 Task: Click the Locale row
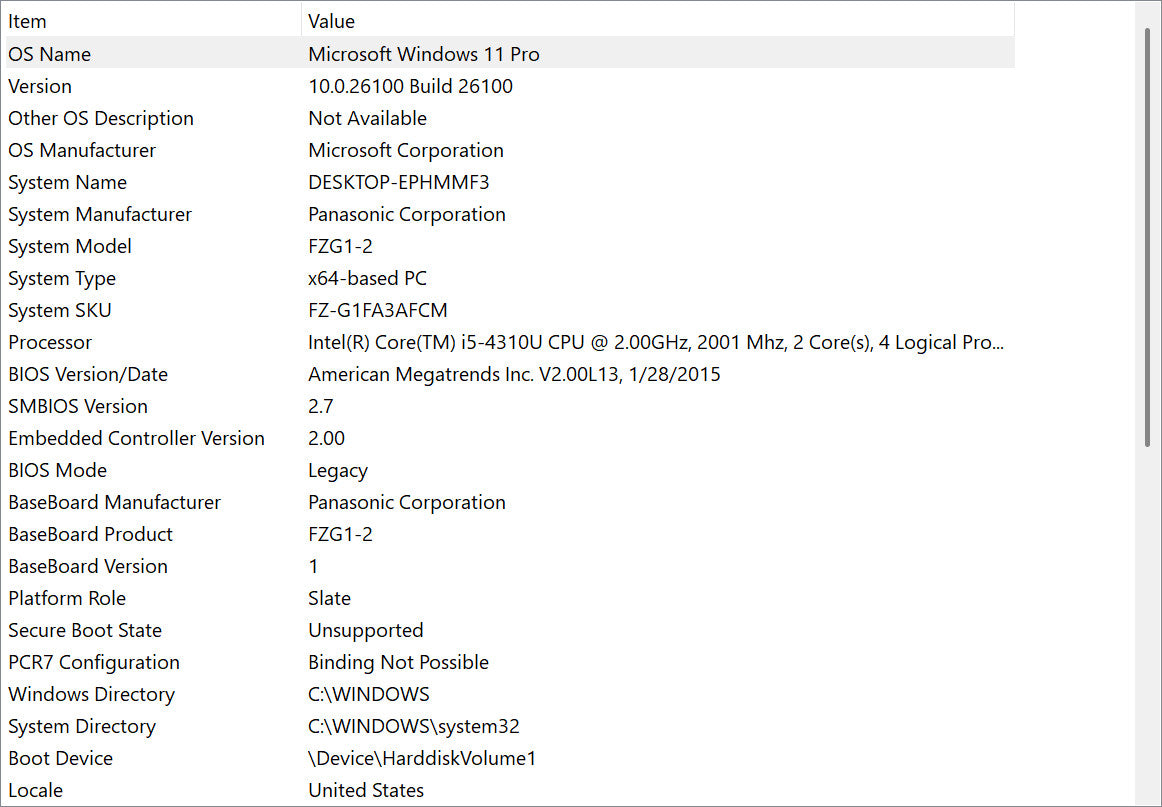coord(36,790)
